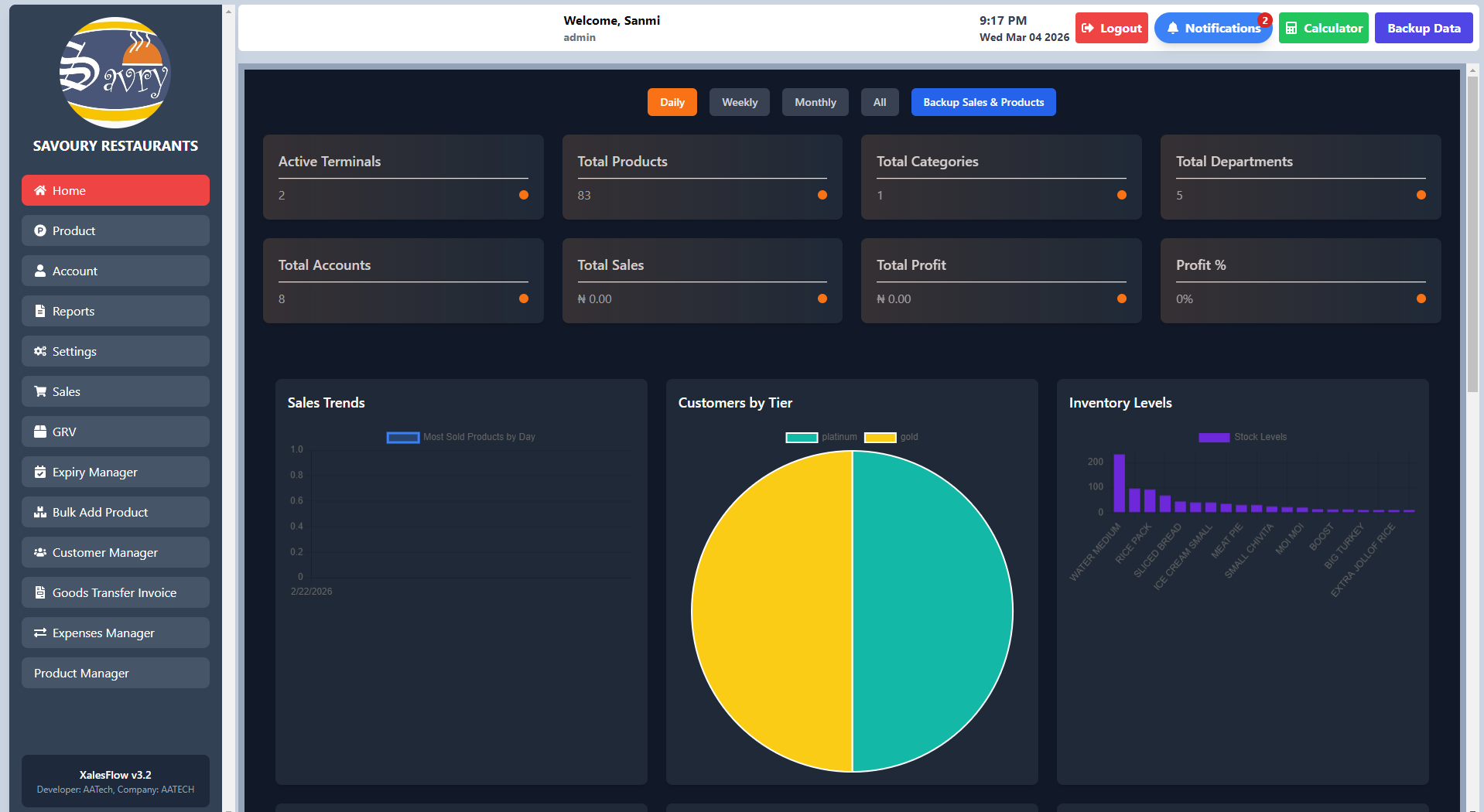Click Backup Sales & Products
1484x812 pixels.
[x=983, y=101]
